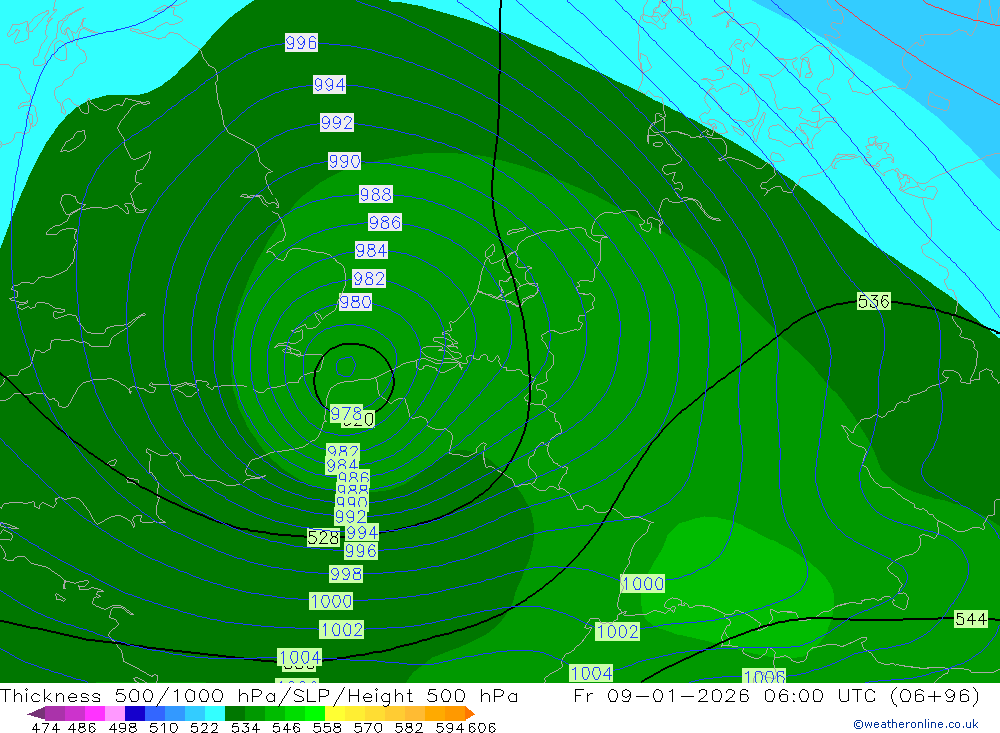Pick the light pink legend swatch
Screen dimensions: 1000x733
coord(115,713)
